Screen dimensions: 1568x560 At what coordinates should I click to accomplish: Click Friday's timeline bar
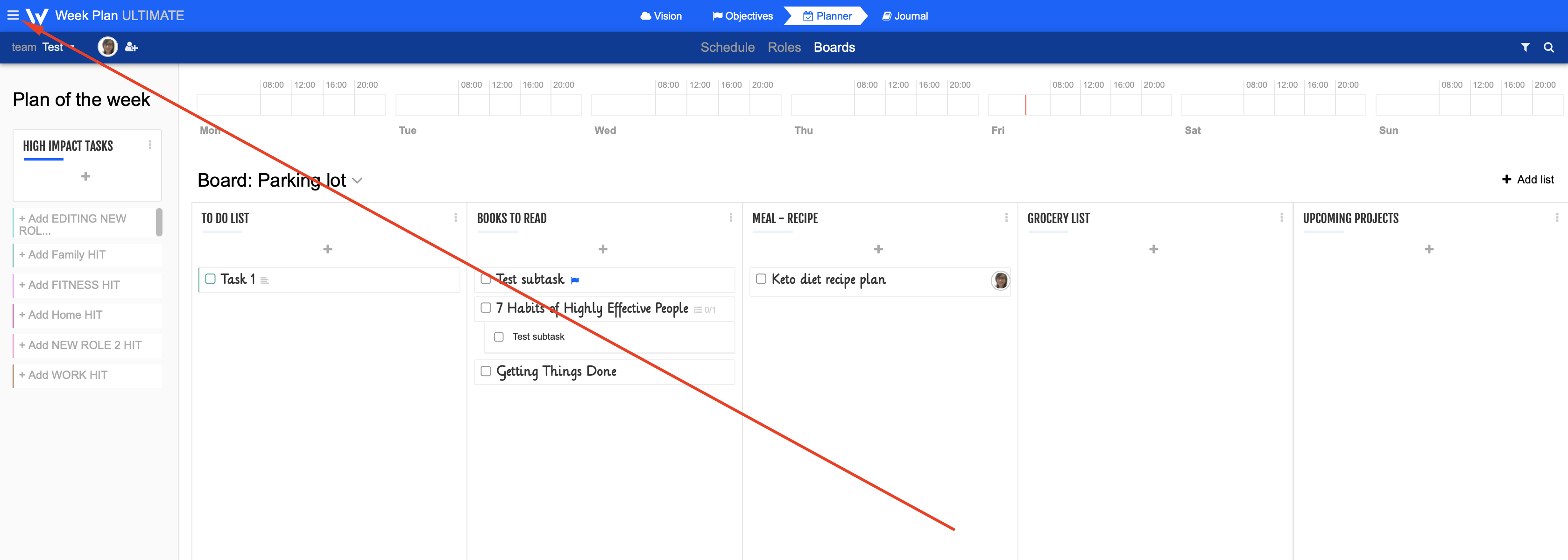pos(1079,105)
